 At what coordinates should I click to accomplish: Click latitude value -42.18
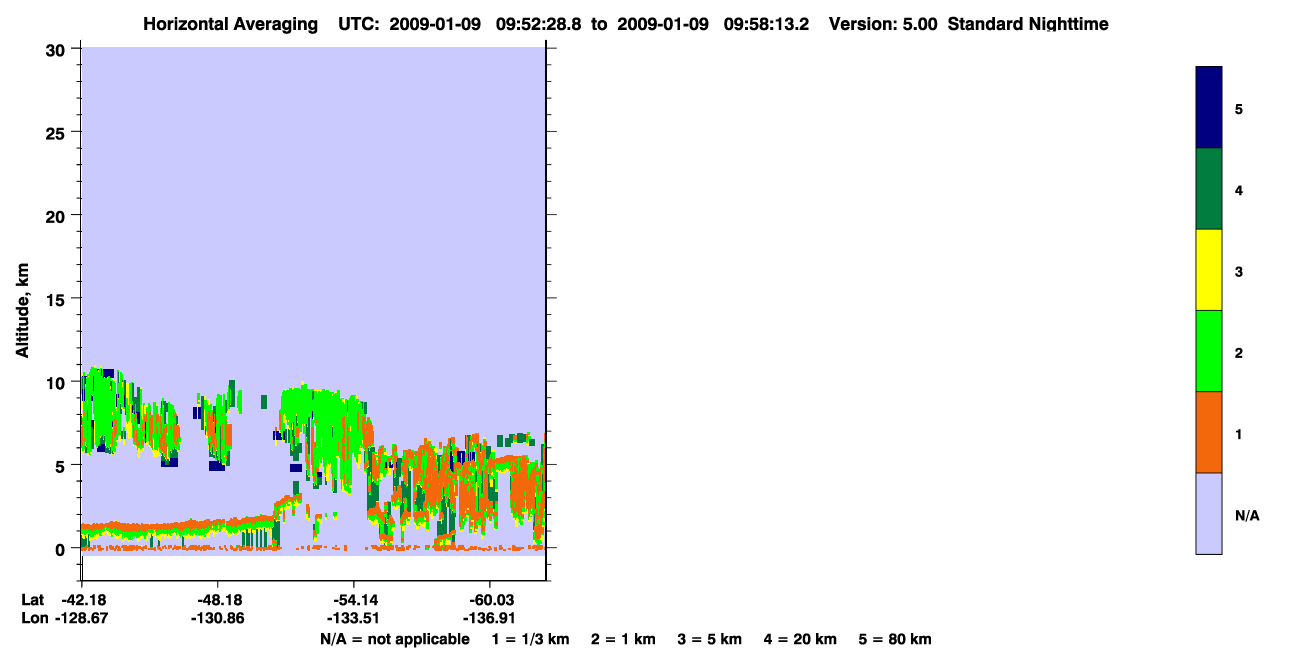(x=82, y=600)
